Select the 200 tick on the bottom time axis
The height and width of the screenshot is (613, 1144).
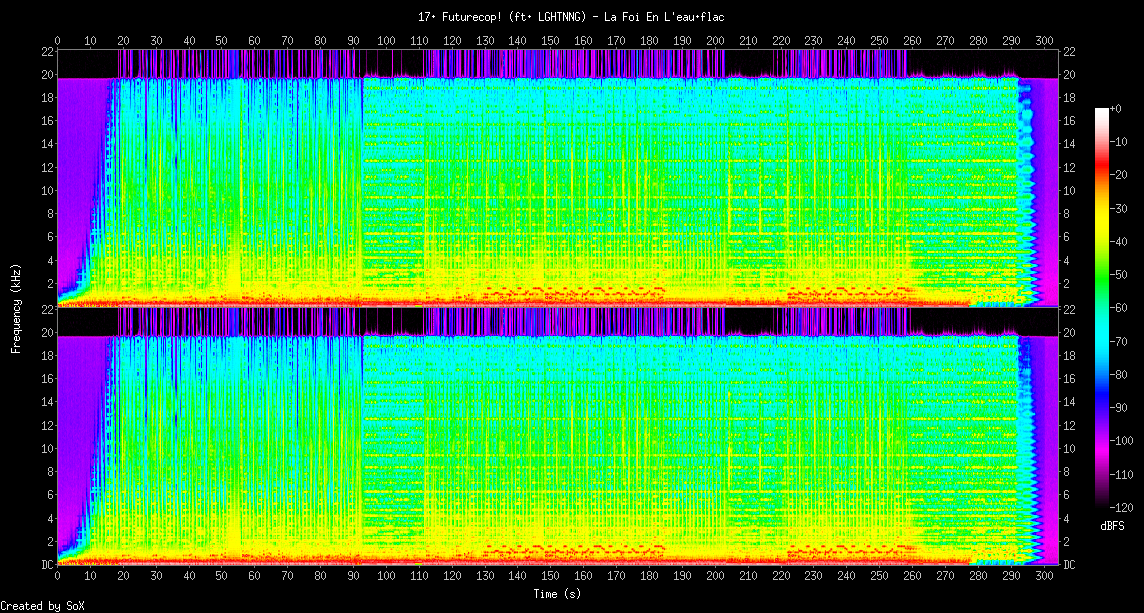(x=714, y=577)
